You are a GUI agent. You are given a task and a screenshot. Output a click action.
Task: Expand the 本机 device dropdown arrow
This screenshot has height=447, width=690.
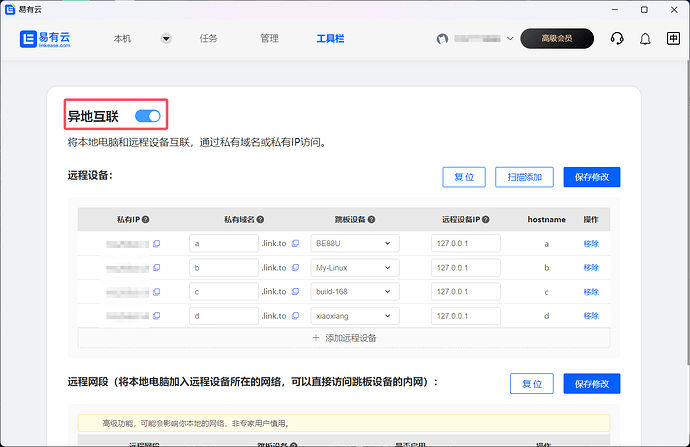[166, 39]
